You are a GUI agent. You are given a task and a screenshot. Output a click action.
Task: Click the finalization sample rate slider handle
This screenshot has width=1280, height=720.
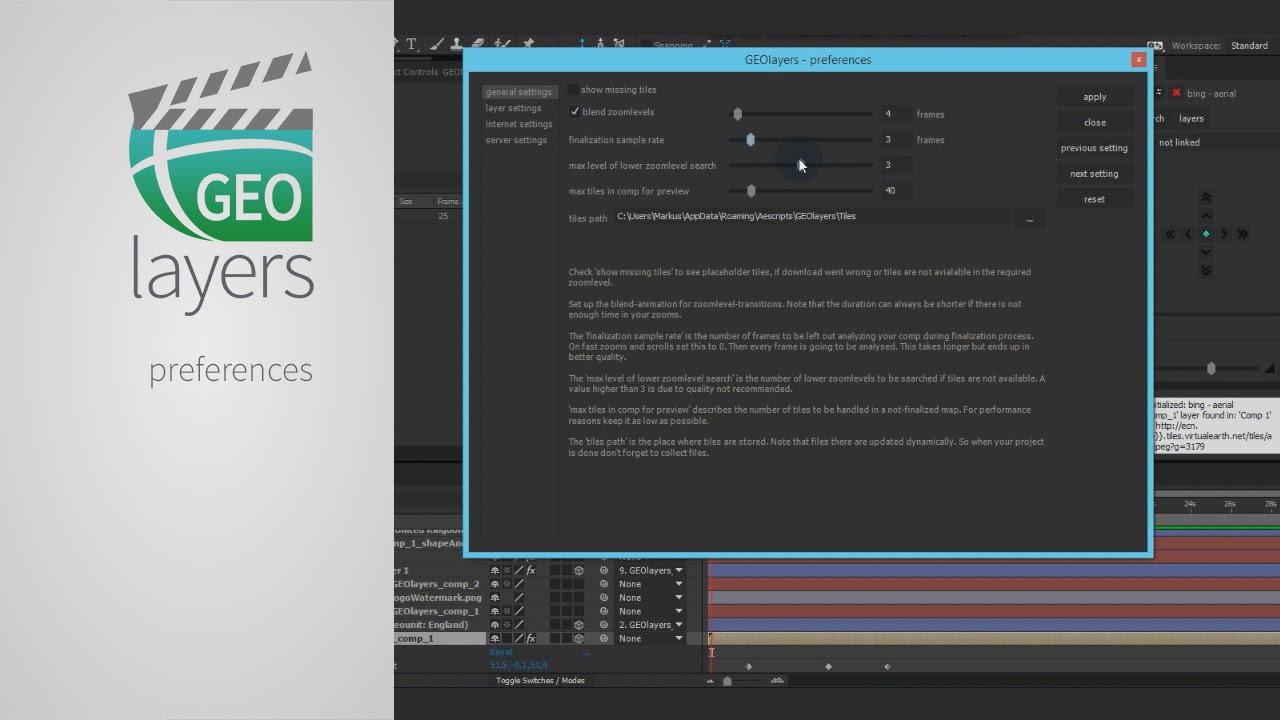click(750, 140)
